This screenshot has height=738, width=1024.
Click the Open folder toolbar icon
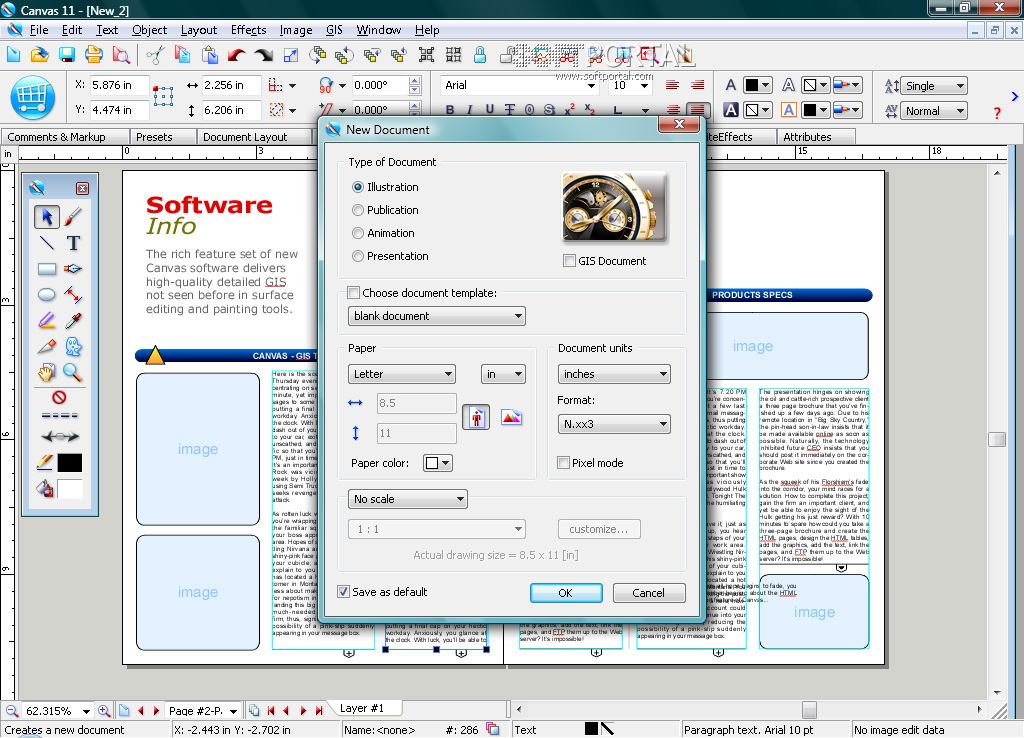(x=40, y=56)
